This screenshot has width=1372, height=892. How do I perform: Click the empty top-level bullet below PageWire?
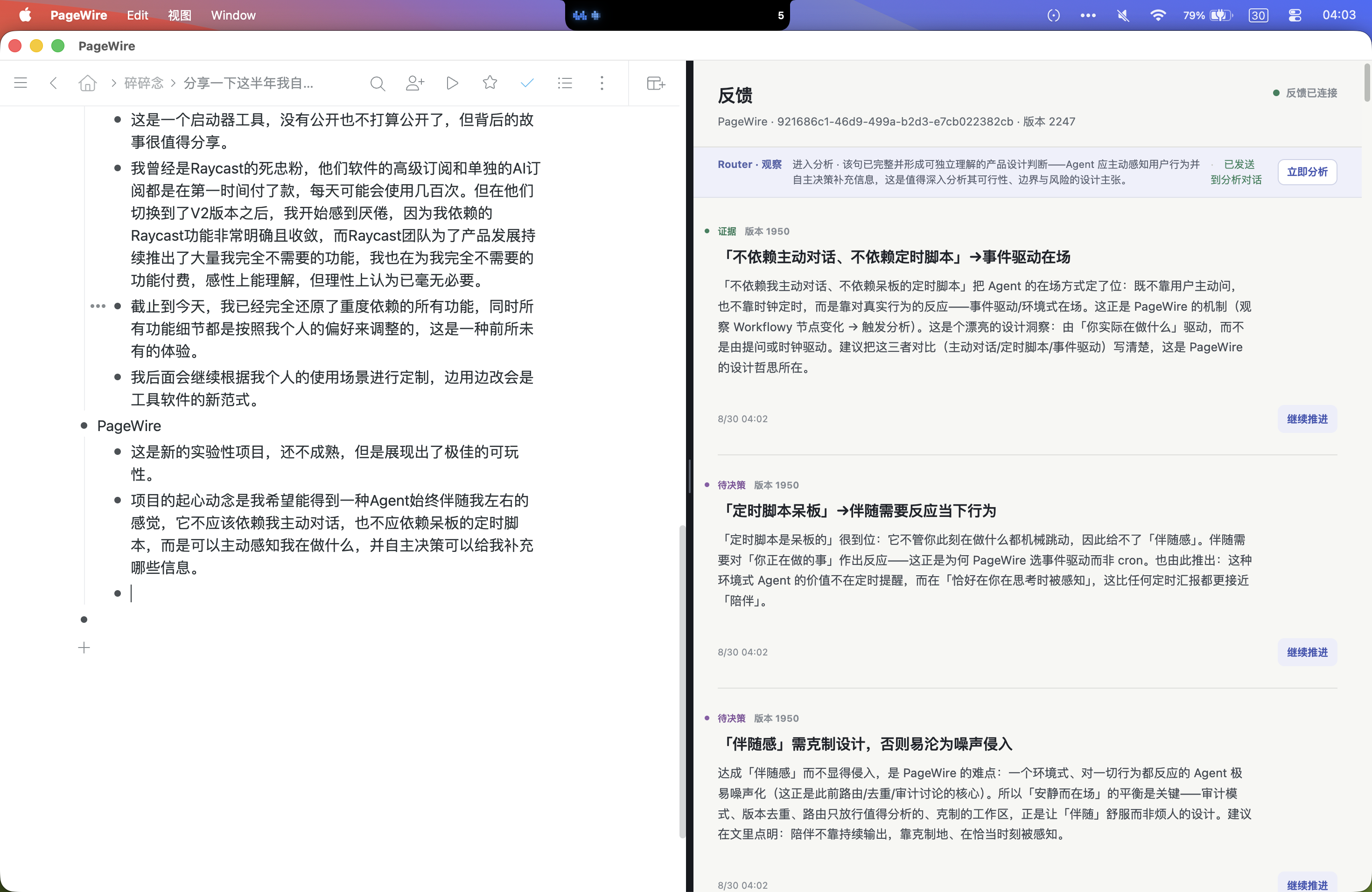pyautogui.click(x=84, y=620)
